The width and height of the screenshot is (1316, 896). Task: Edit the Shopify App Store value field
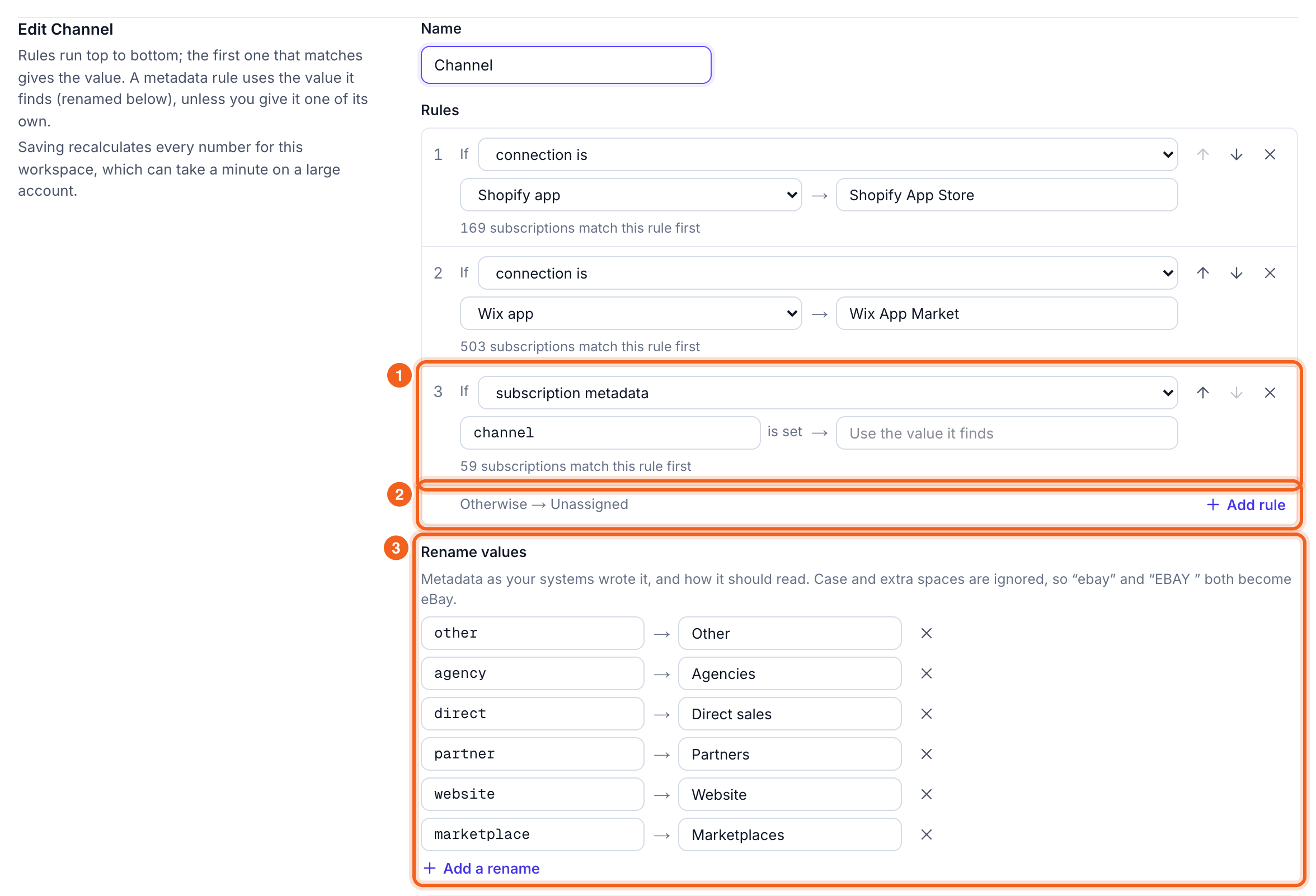point(1007,195)
